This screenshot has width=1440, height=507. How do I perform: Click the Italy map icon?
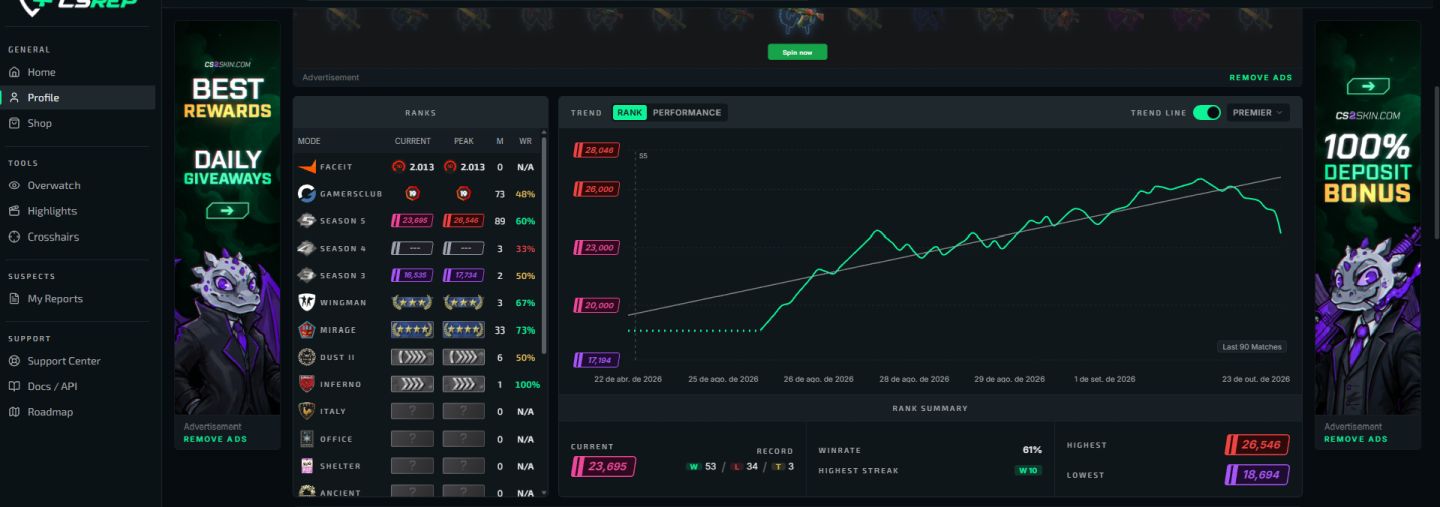click(307, 411)
